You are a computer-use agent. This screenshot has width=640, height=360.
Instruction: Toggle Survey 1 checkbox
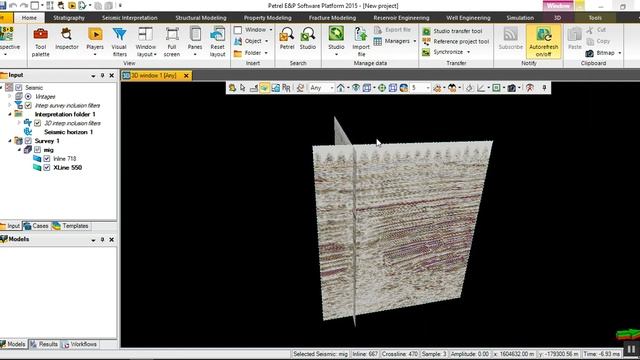point(28,141)
